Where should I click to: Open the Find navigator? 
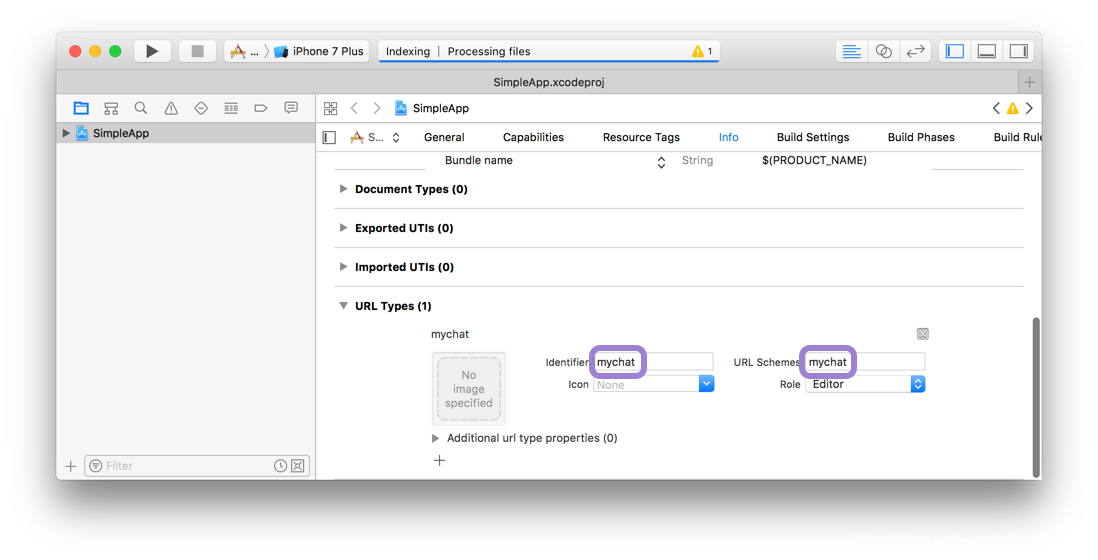[141, 108]
